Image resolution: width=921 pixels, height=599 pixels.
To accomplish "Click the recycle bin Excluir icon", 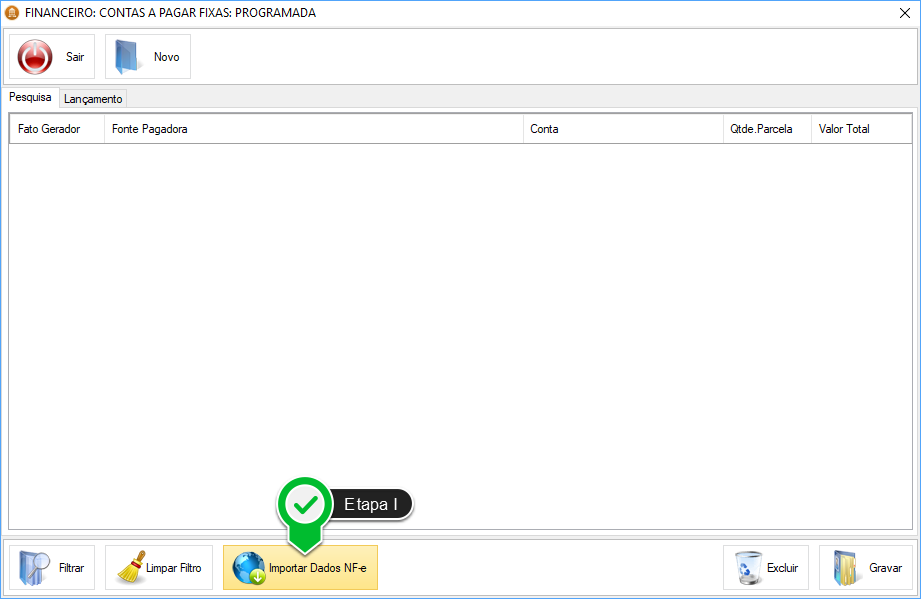I will (748, 568).
